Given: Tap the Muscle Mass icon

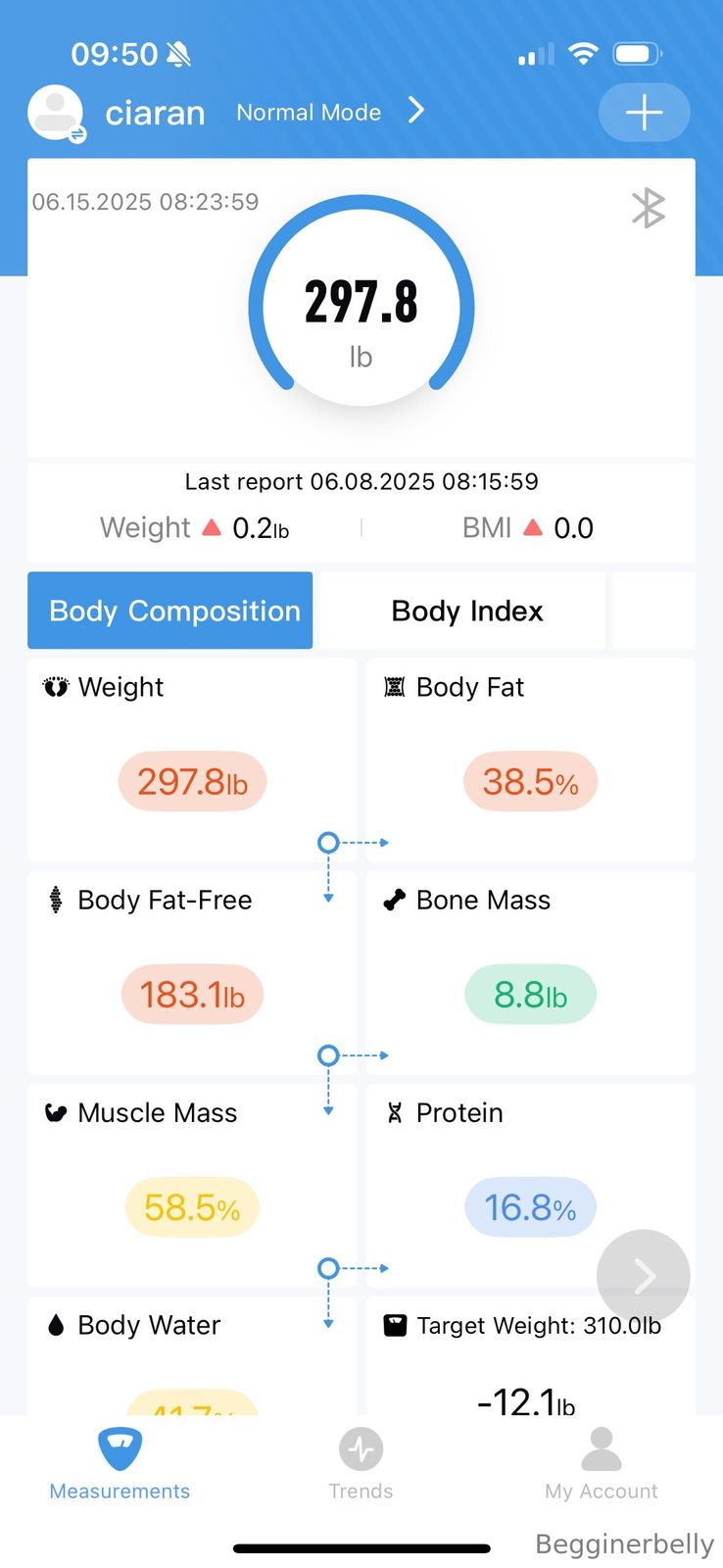Looking at the screenshot, I should tap(56, 1113).
